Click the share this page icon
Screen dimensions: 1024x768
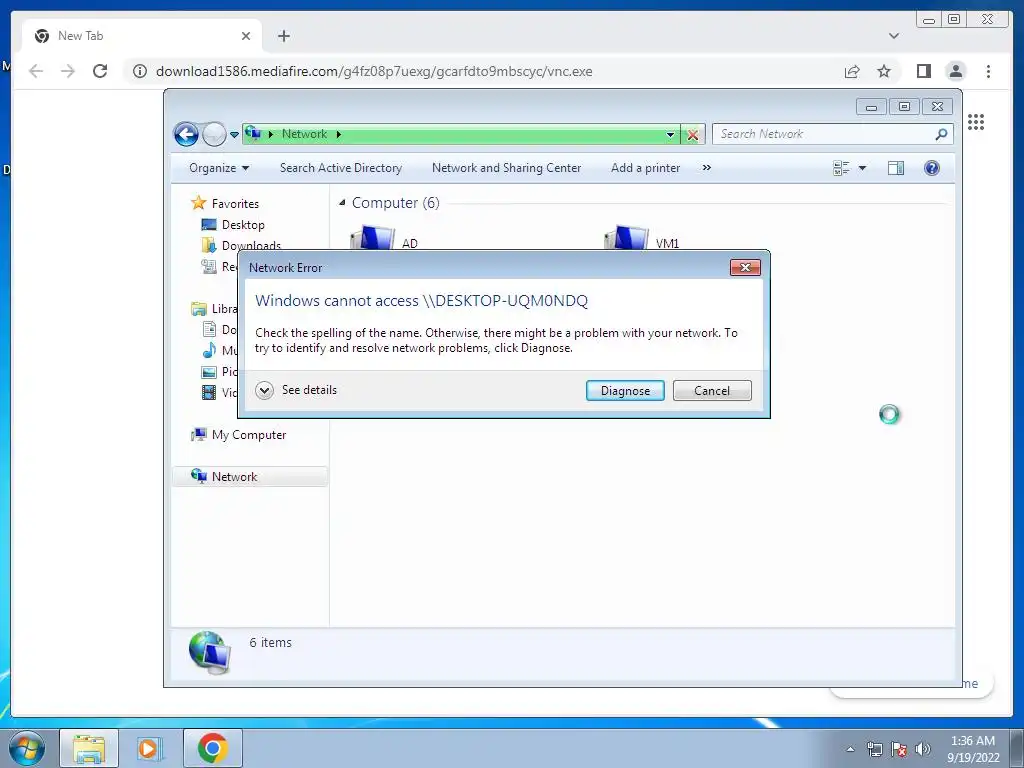click(x=852, y=71)
